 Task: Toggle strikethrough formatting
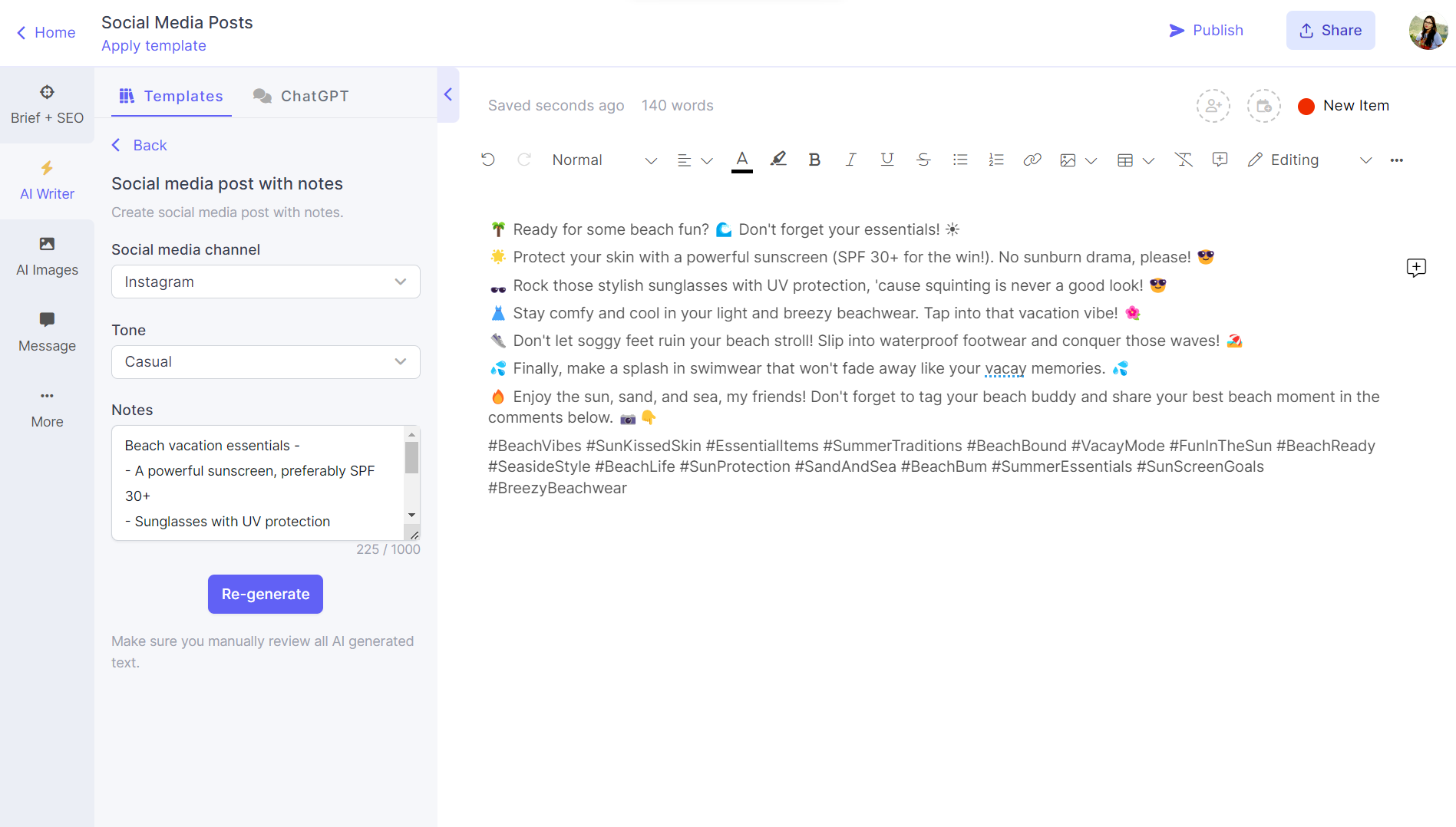(x=923, y=160)
